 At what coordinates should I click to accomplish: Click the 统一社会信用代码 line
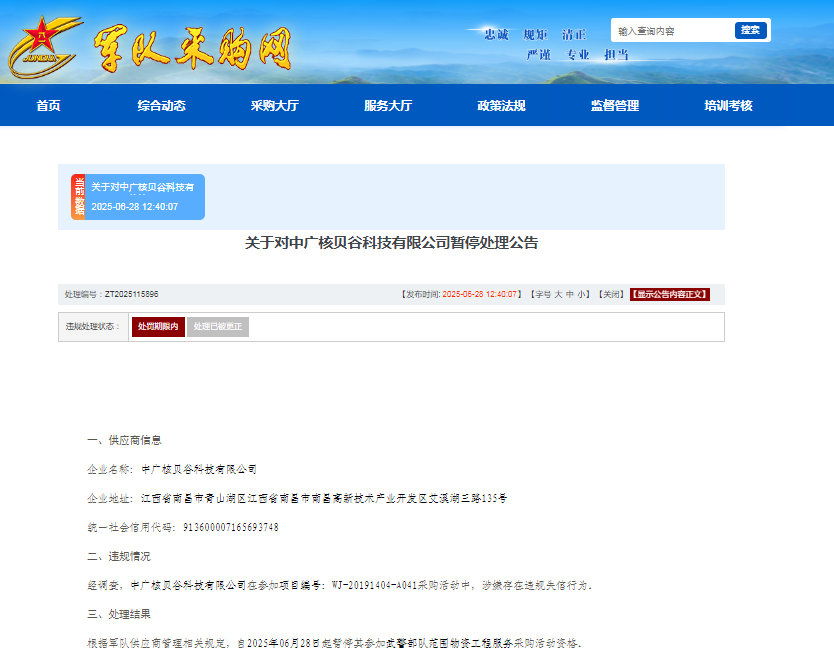point(183,527)
